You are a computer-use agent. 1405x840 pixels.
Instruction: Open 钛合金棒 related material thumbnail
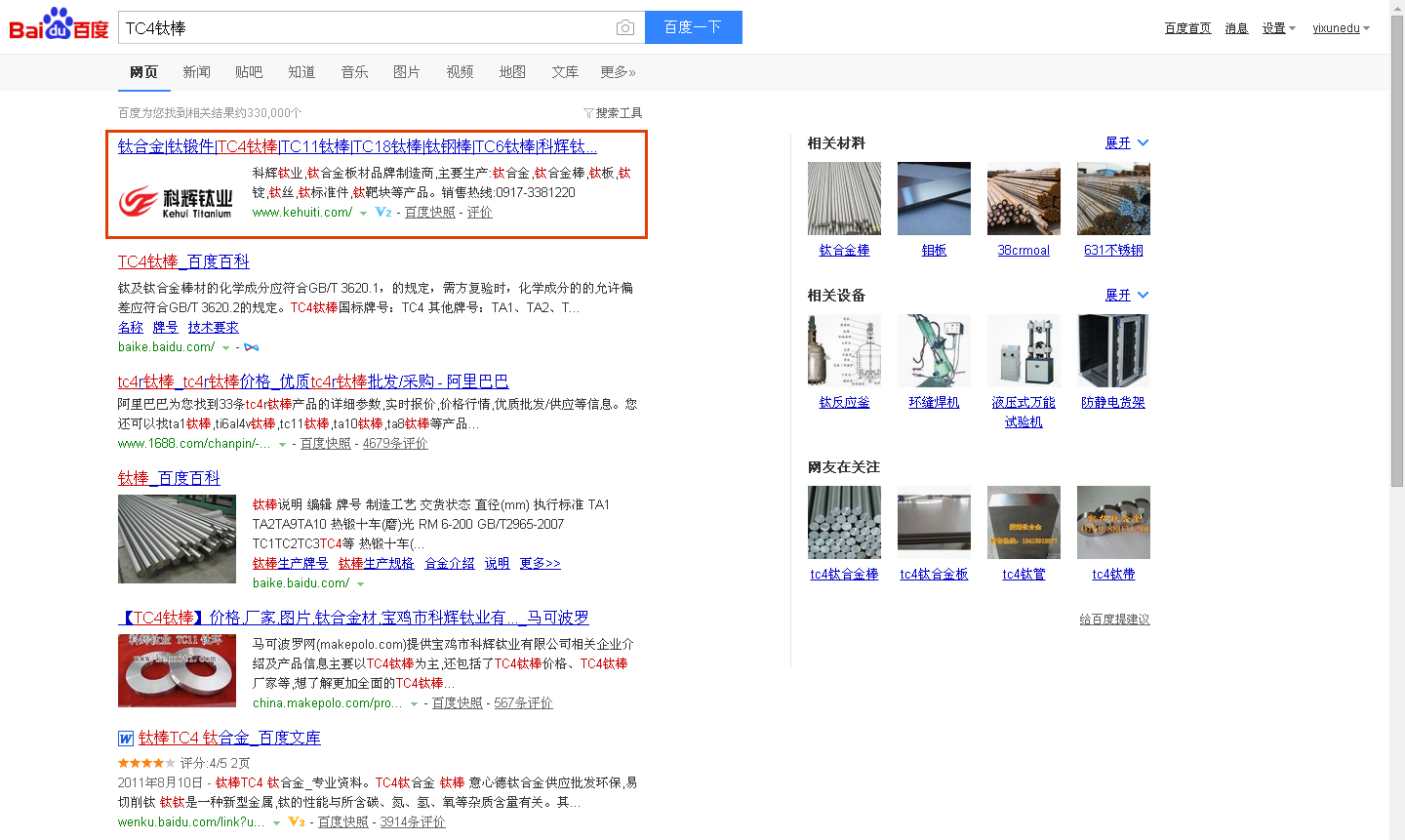[844, 199]
